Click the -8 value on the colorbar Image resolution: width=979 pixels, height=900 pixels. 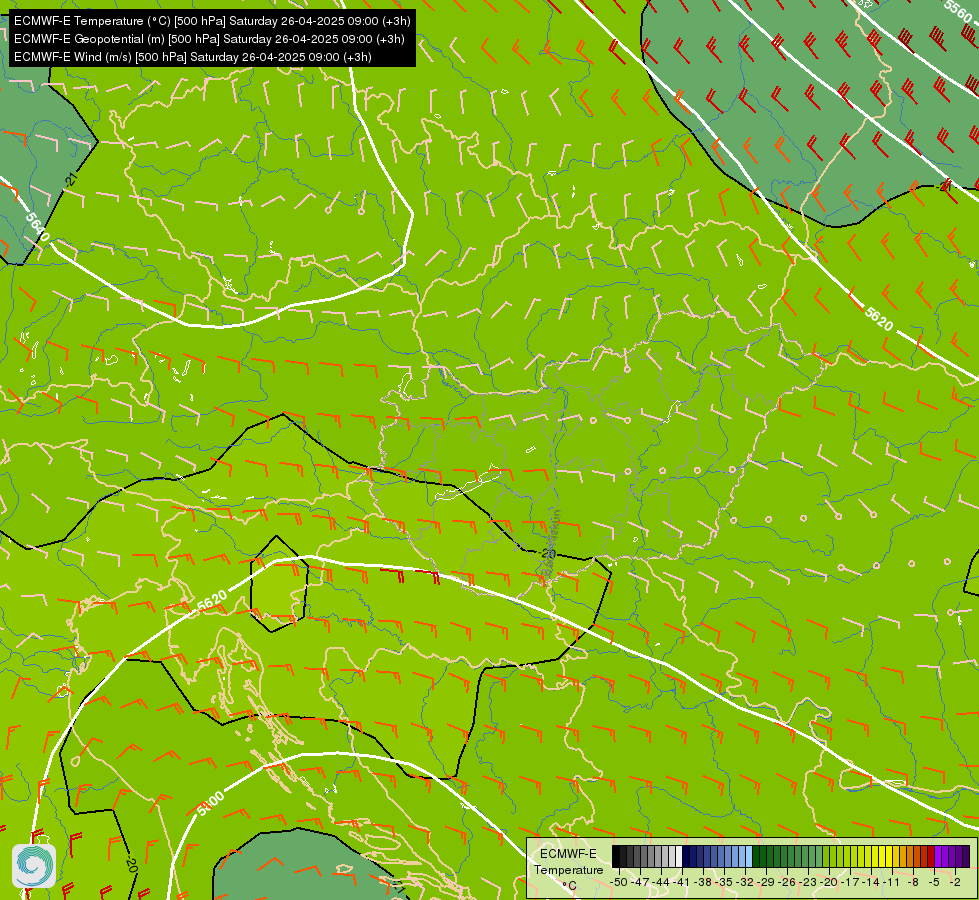pyautogui.click(x=913, y=882)
